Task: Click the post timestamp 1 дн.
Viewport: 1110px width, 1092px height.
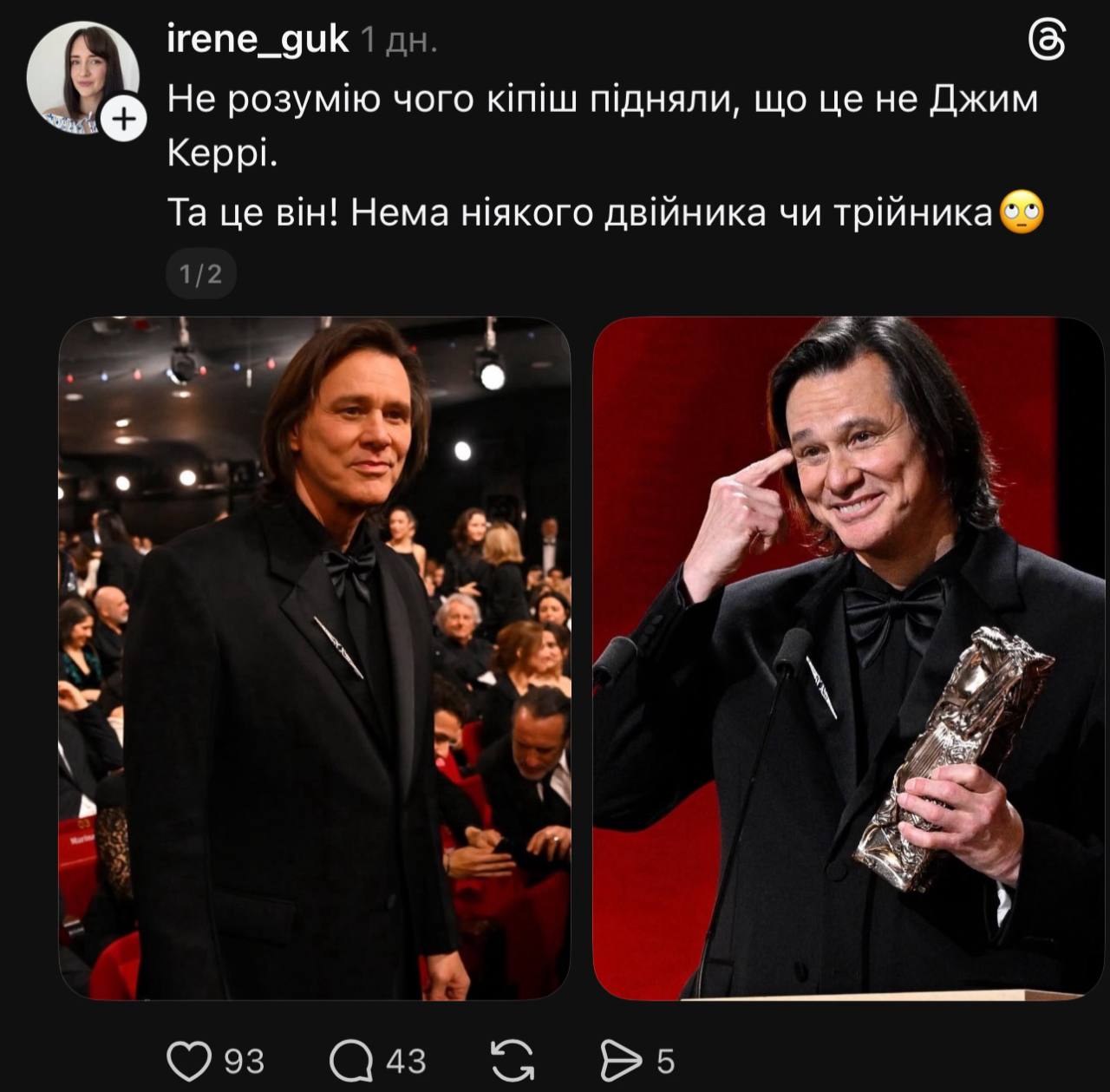Action: pos(398,41)
